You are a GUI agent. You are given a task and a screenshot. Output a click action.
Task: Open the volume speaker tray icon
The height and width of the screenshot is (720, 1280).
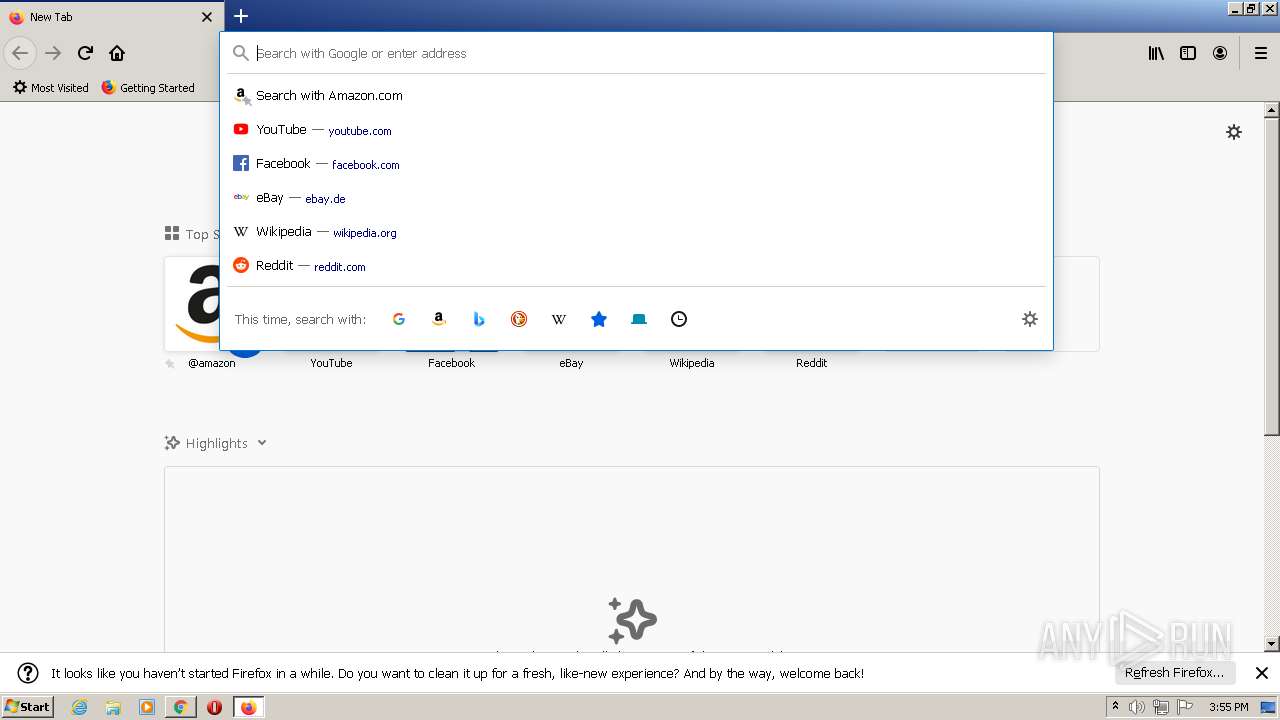point(1137,707)
